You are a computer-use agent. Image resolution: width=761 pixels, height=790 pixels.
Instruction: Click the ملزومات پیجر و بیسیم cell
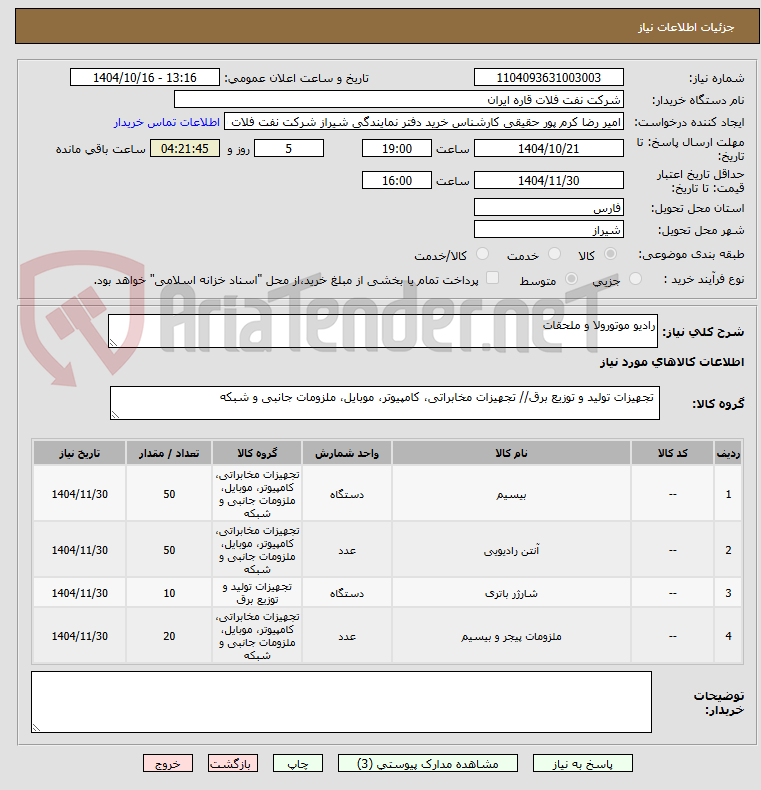(511, 636)
